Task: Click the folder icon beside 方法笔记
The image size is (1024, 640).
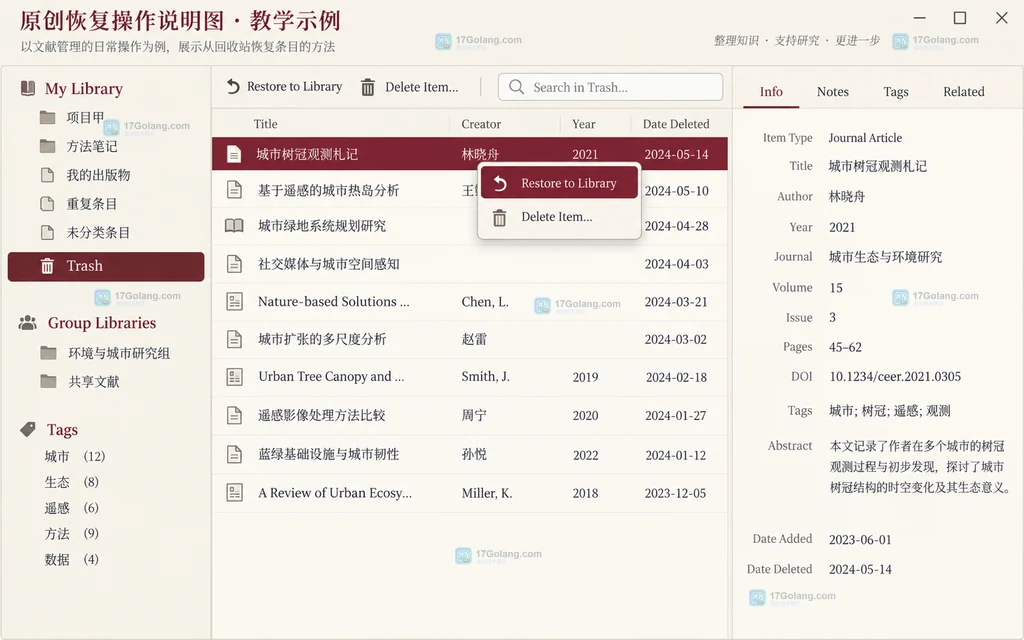Action: [x=47, y=146]
